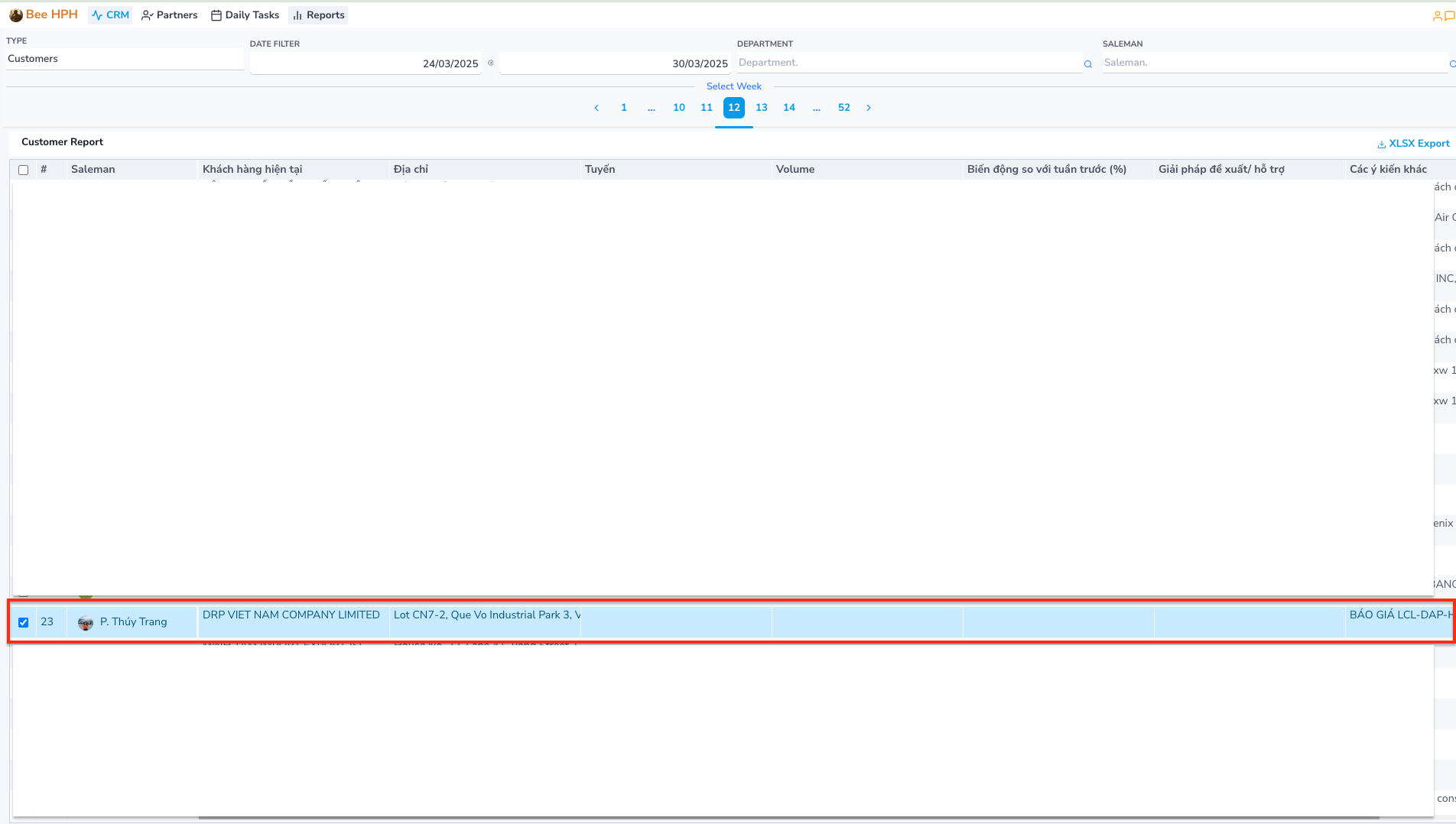Go to next week page arrow

869,108
